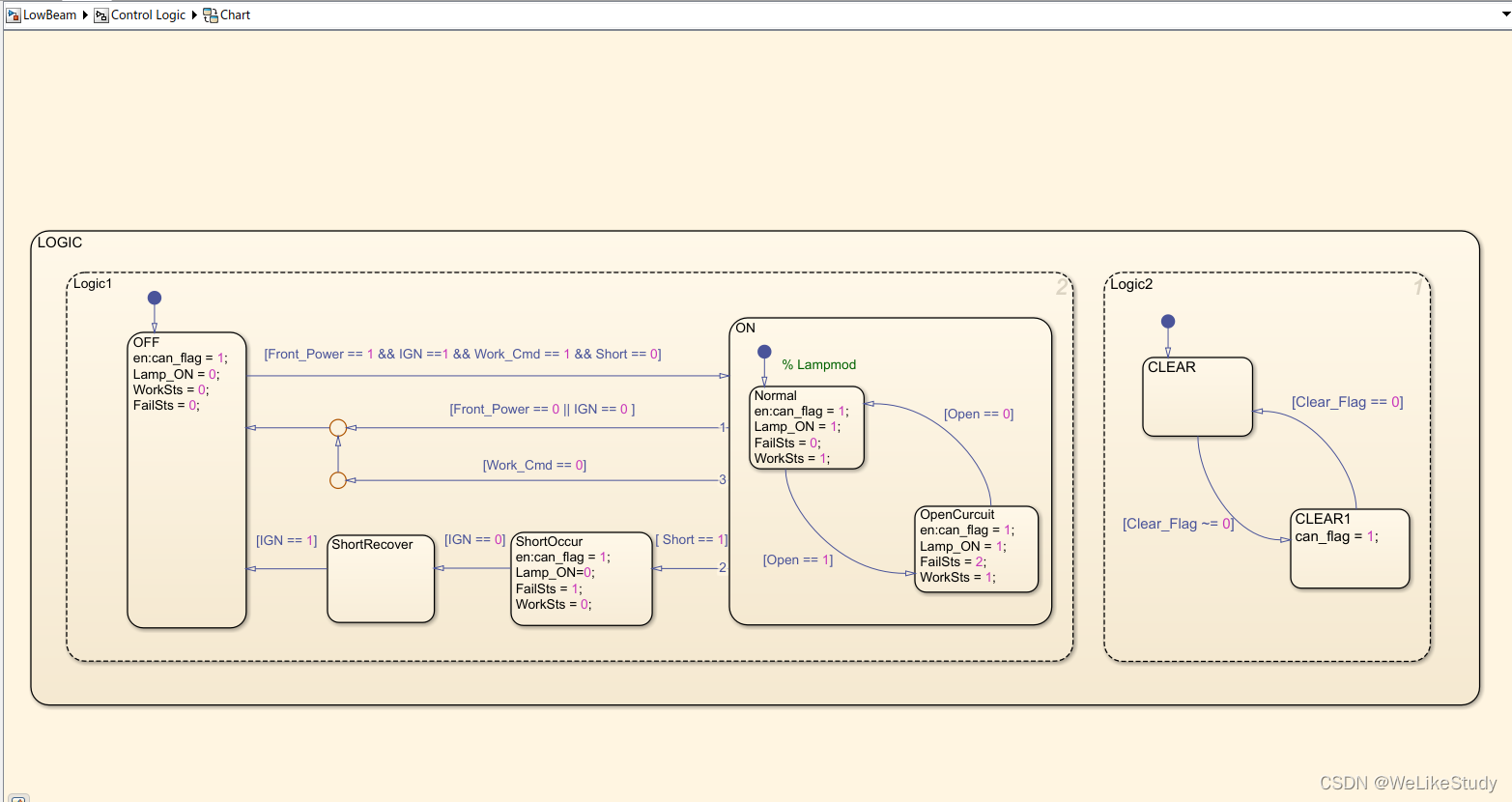Select [Clear_Flag == 0] transition label
This screenshot has height=802, width=1512.
click(x=1347, y=402)
